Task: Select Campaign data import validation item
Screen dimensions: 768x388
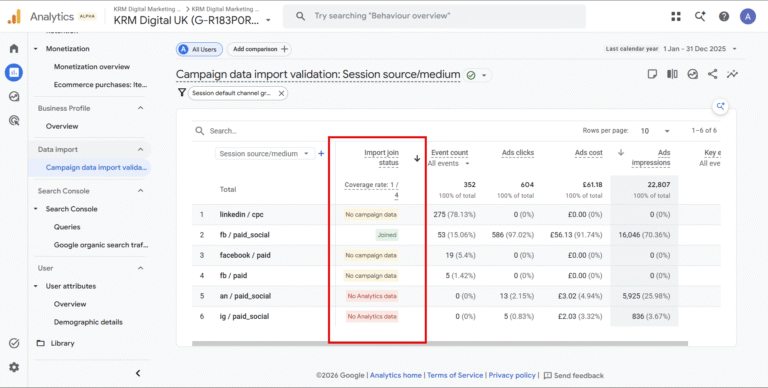Action: [90, 168]
